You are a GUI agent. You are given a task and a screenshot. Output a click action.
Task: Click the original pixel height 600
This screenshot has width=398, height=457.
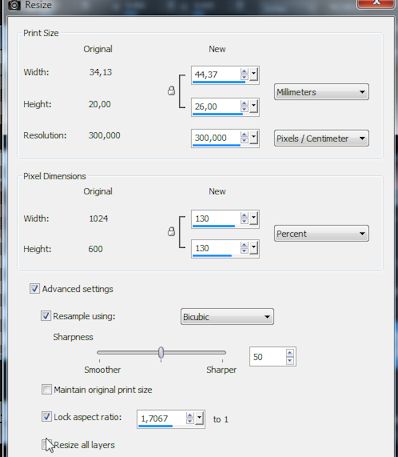coord(96,249)
